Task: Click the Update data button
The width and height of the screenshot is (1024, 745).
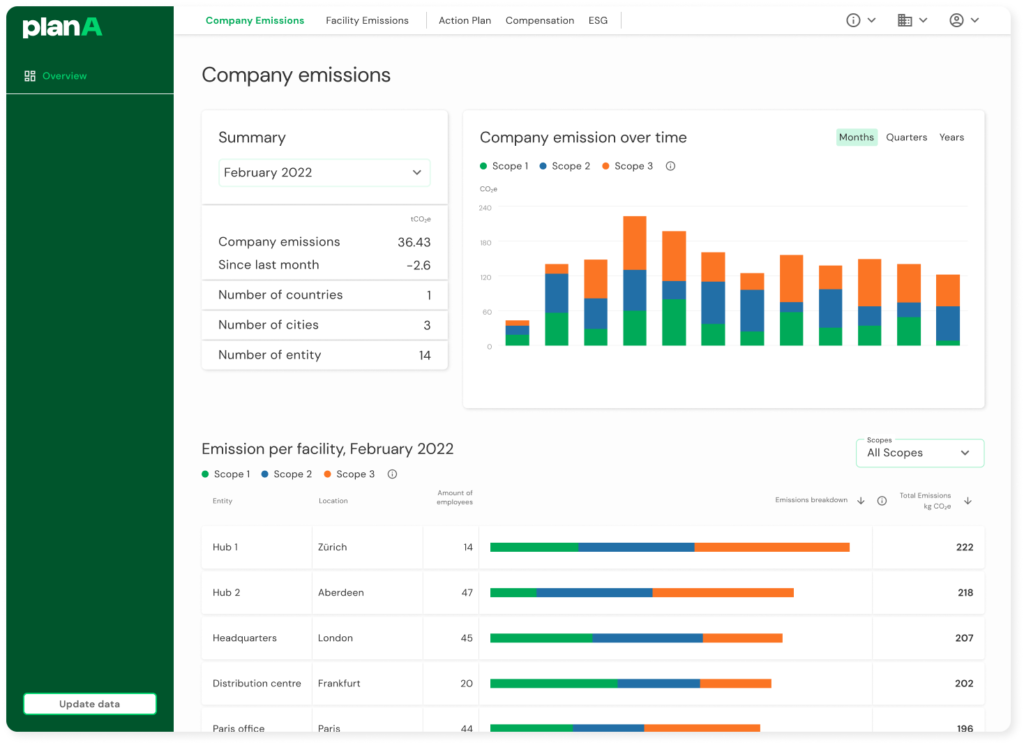Action: [x=90, y=704]
